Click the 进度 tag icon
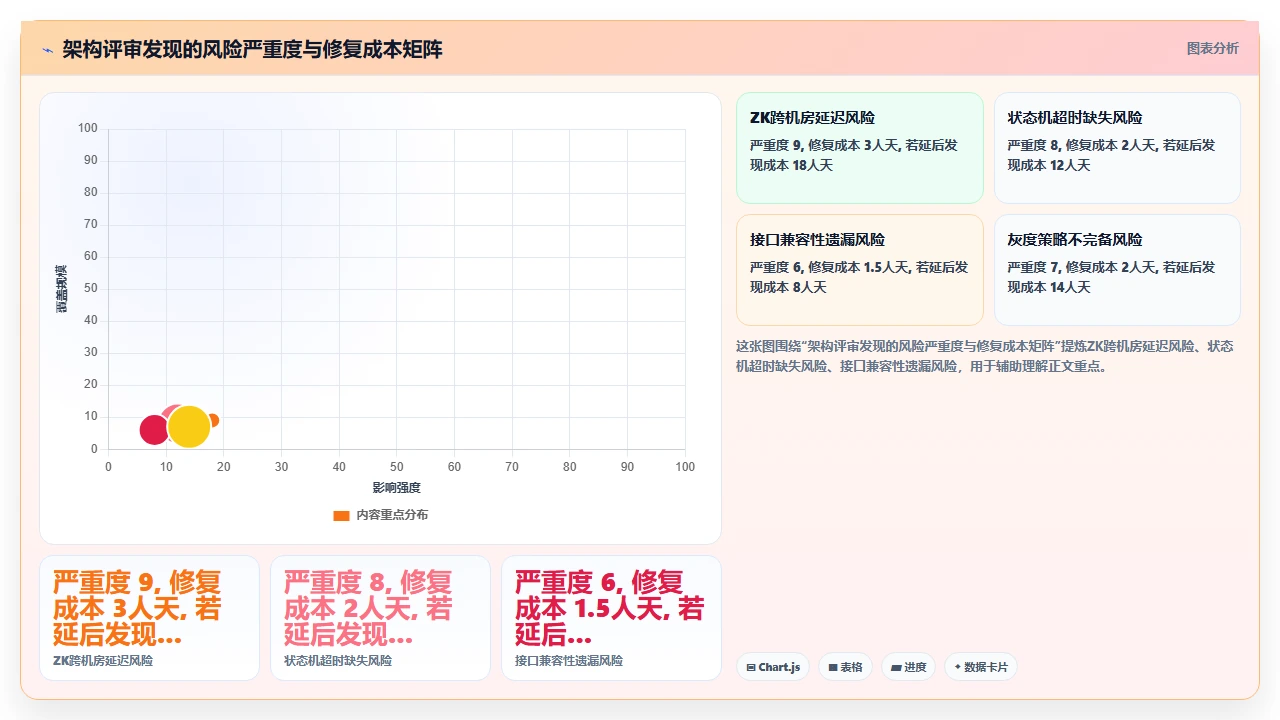Image resolution: width=1280 pixels, height=720 pixels. coord(896,667)
